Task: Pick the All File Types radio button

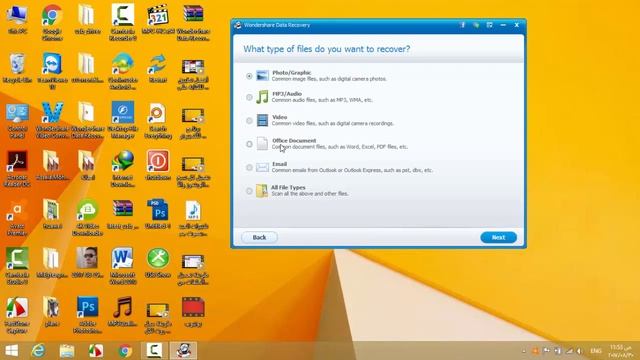Action: click(x=249, y=191)
